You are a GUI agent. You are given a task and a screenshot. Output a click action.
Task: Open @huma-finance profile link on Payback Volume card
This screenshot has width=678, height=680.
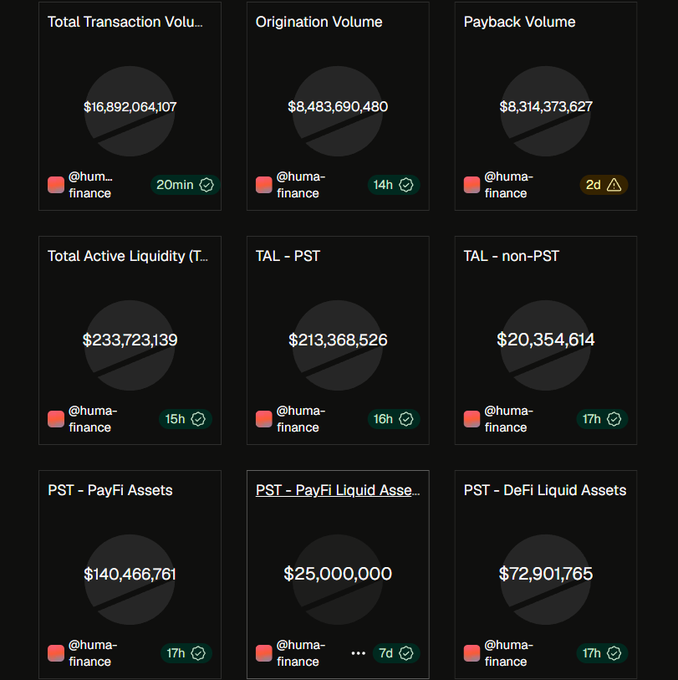tap(508, 185)
